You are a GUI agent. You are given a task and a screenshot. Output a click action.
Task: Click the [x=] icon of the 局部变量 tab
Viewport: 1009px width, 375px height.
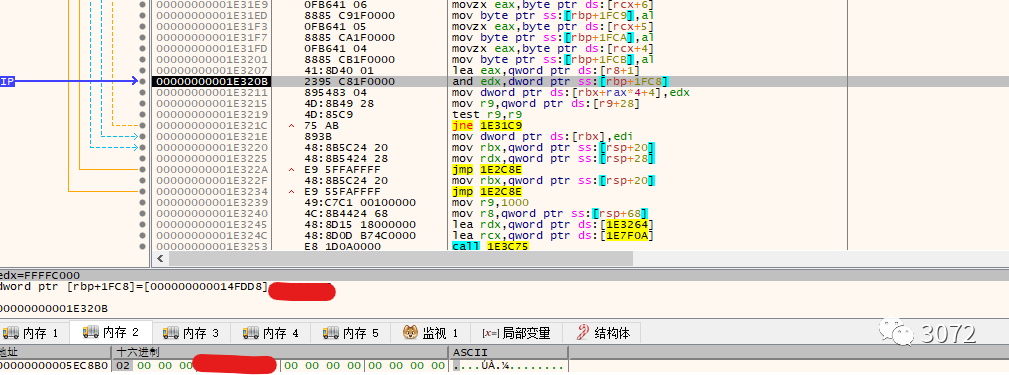point(491,333)
